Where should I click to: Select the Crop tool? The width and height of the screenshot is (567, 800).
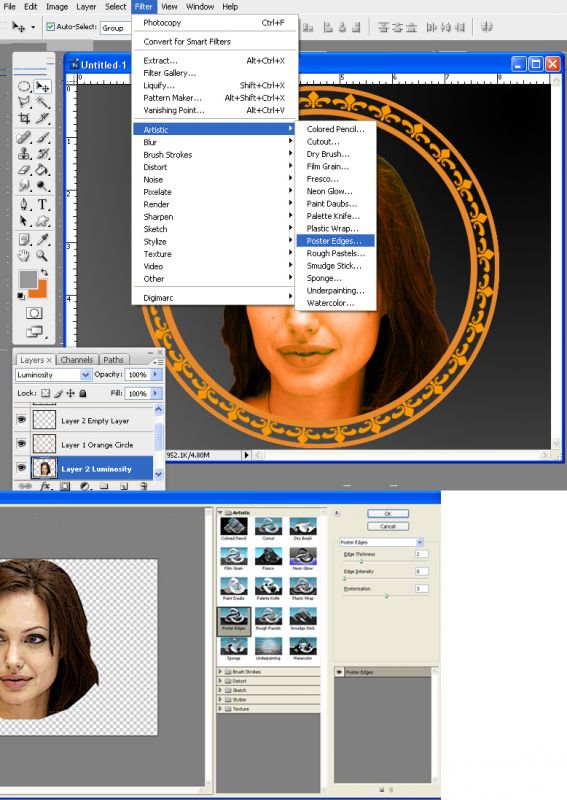(x=24, y=118)
